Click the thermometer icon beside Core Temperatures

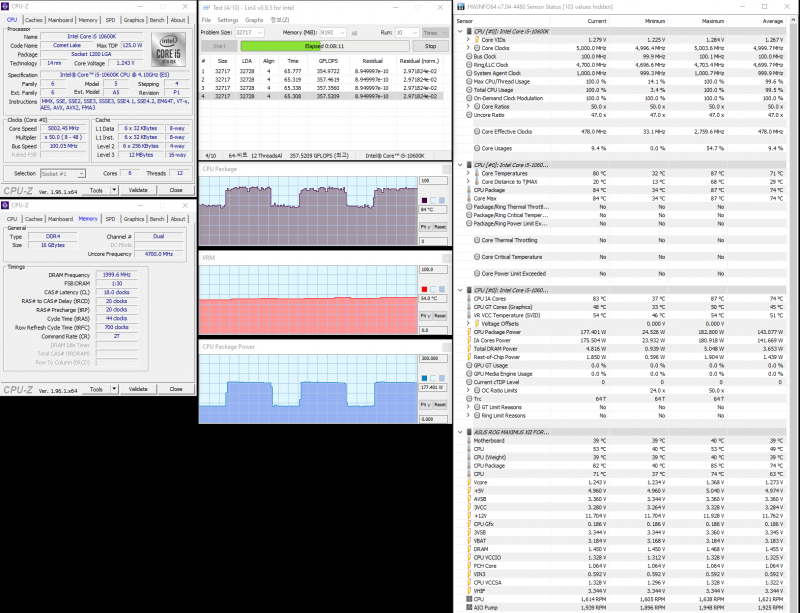[x=477, y=174]
